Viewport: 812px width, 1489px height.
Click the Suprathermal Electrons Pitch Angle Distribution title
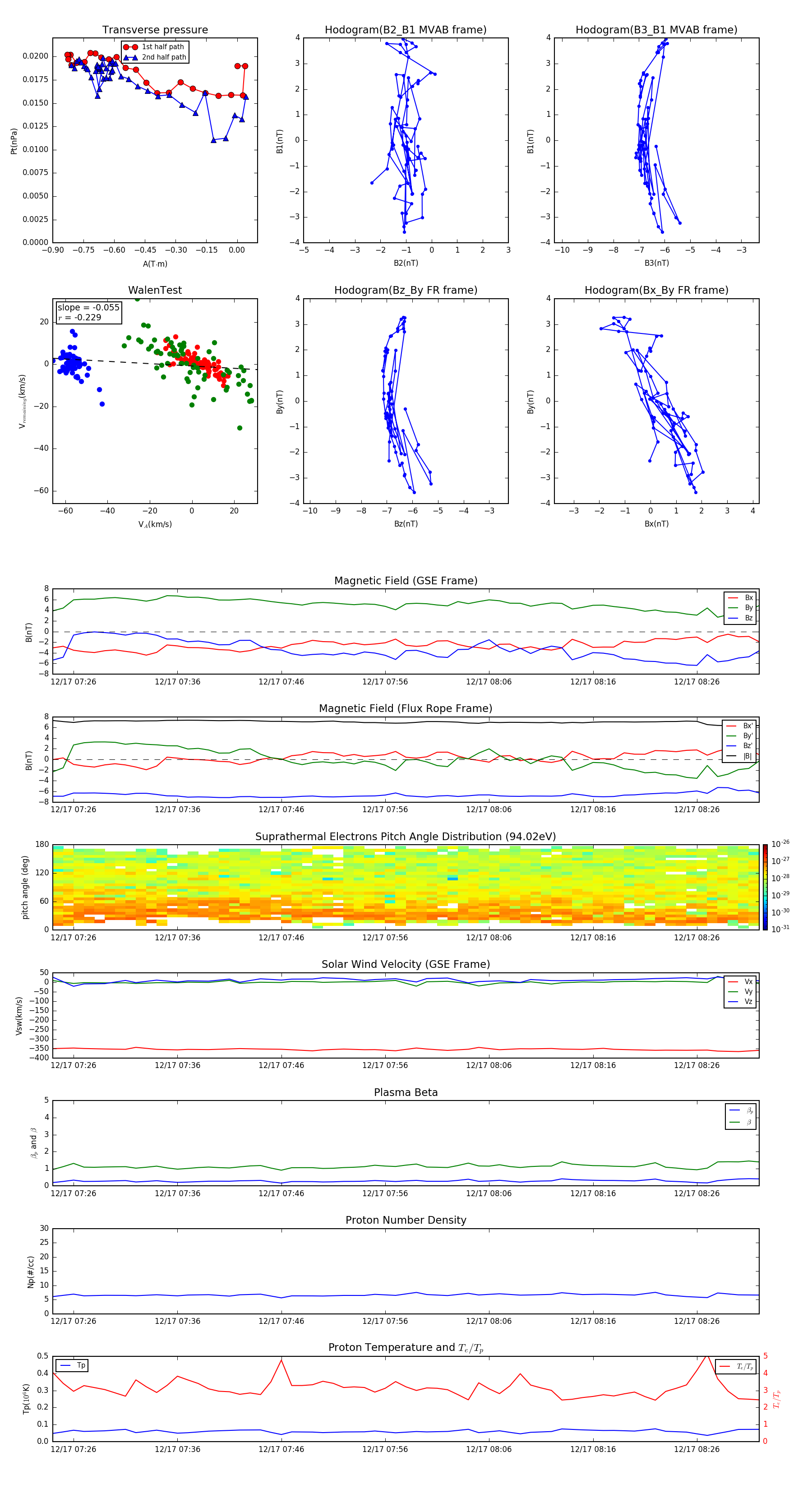tap(406, 837)
